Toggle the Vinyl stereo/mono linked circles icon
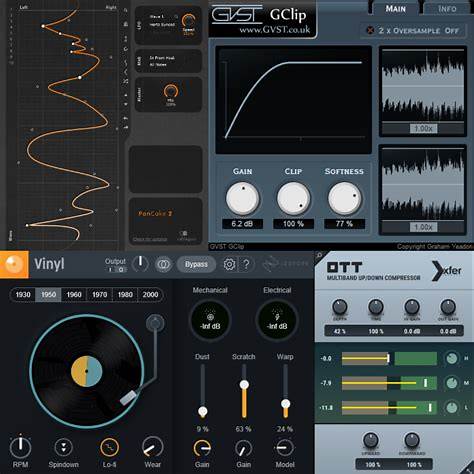474x474 pixels. tap(163, 264)
